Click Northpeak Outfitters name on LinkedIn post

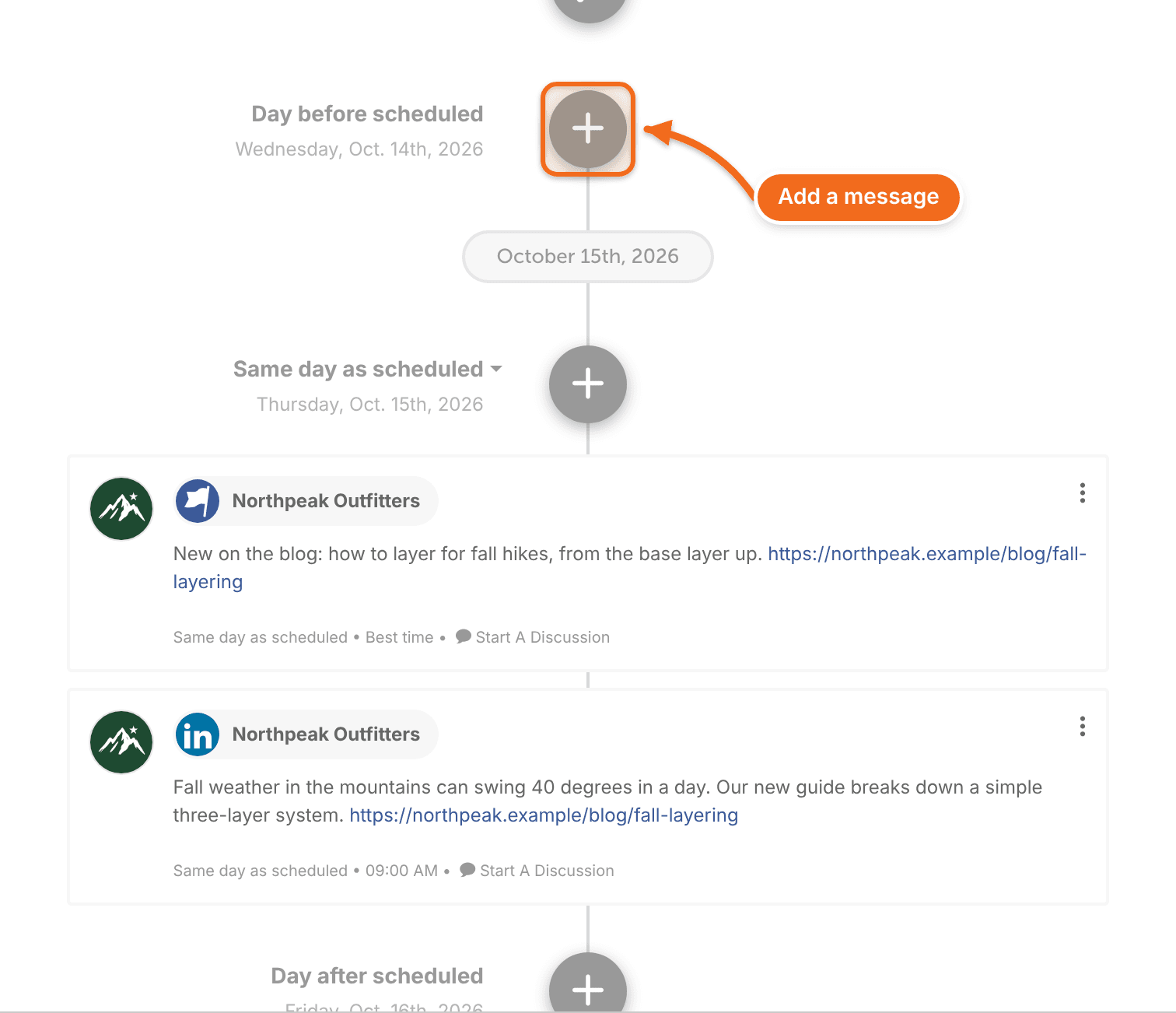tap(326, 734)
